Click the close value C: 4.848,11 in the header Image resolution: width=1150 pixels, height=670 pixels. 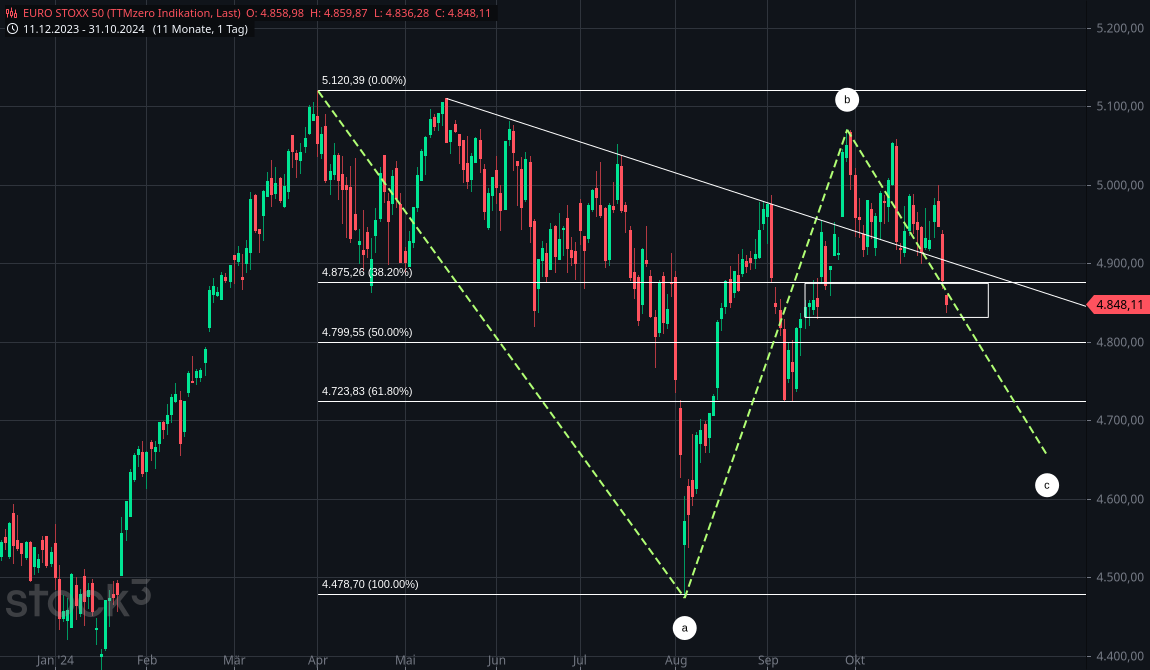pos(463,13)
